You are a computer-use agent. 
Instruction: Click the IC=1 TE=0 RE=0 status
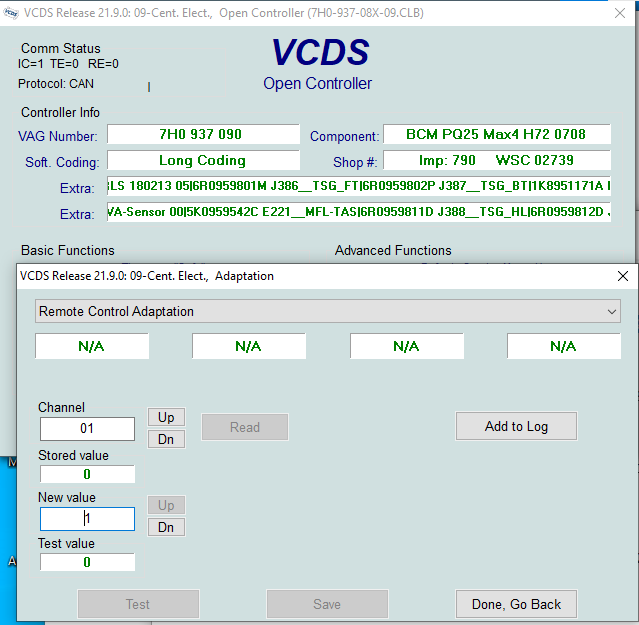[68, 64]
